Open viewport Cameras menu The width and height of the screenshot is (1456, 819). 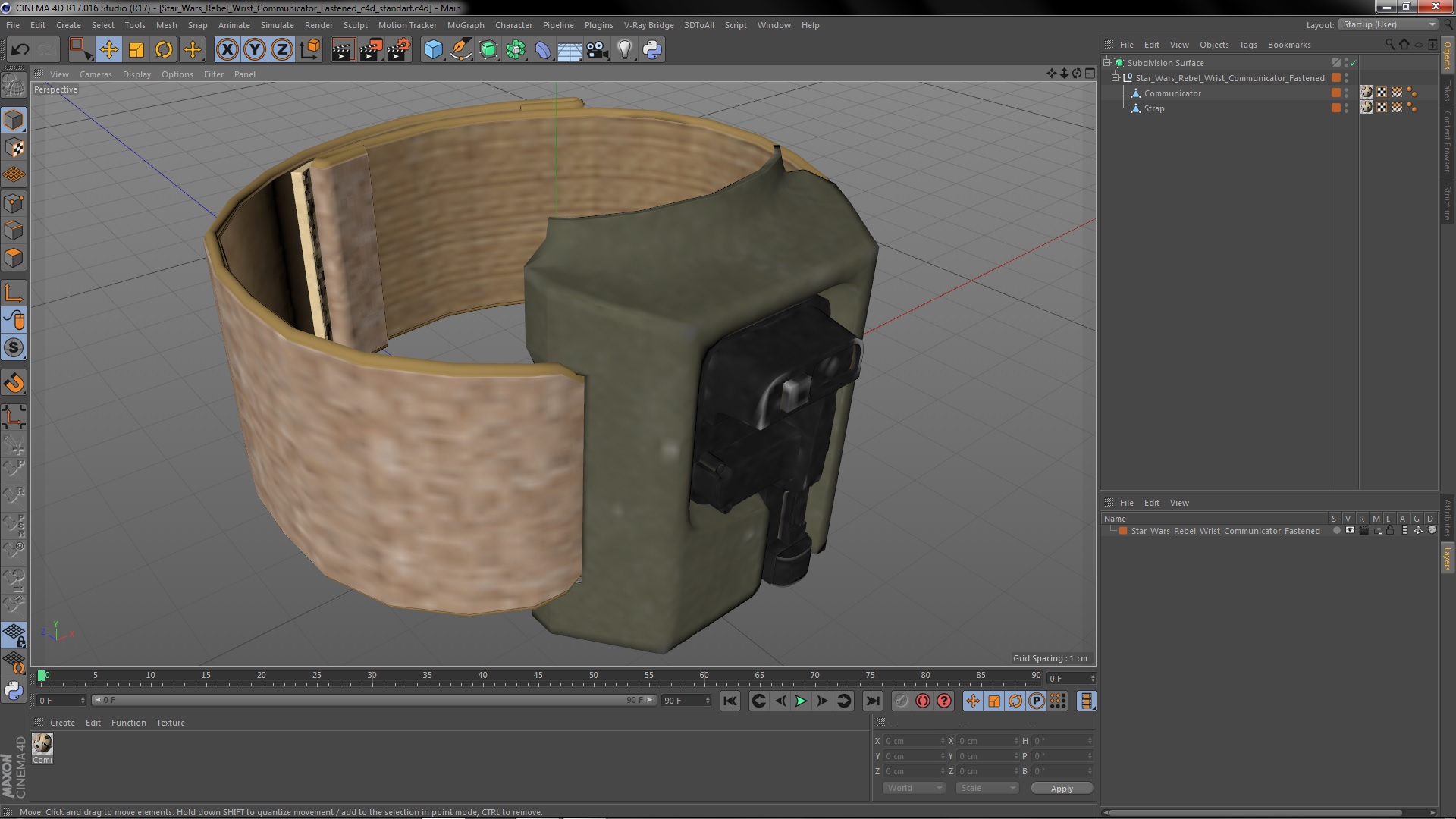point(96,74)
